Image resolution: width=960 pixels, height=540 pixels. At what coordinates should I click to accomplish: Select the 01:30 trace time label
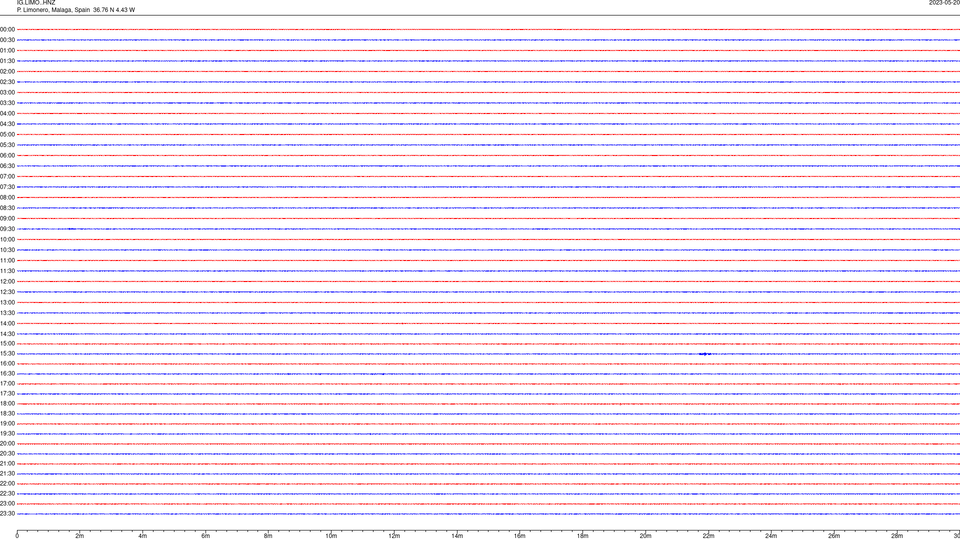tap(7, 61)
